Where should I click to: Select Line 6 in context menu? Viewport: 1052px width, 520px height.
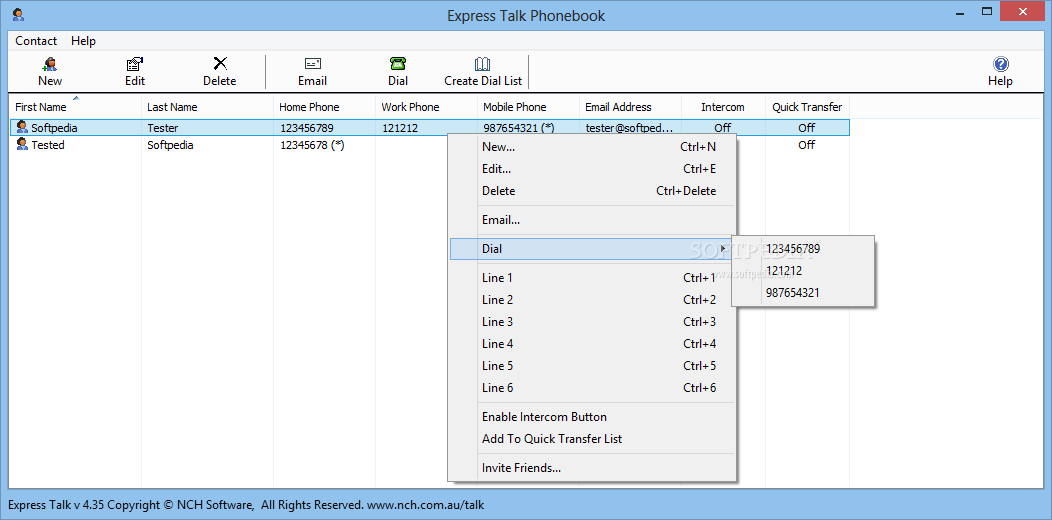click(592, 388)
